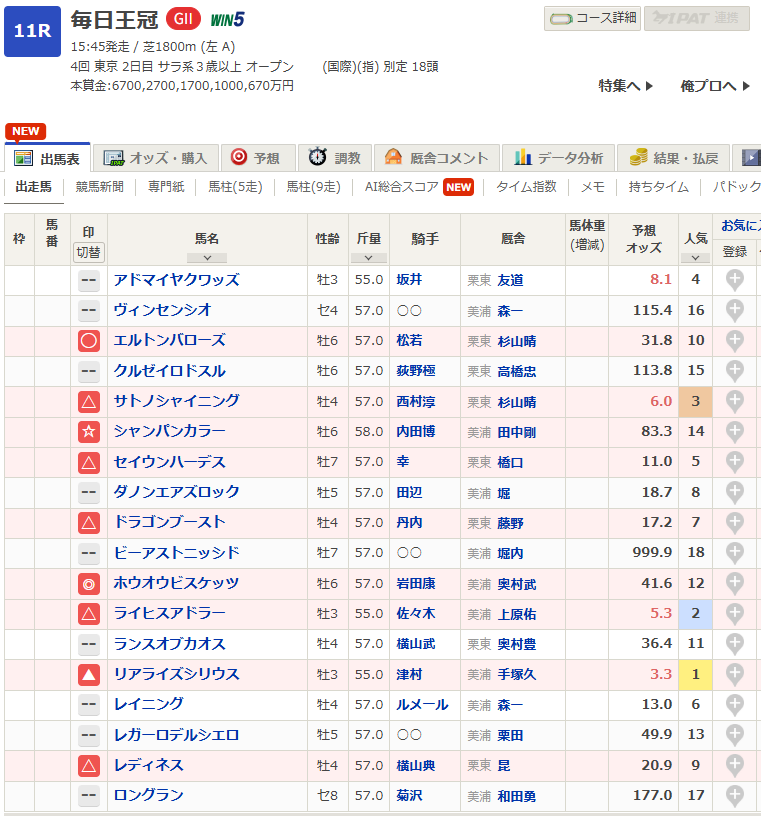Image resolution: width=761 pixels, height=816 pixels.
Task: Add レディネス to favorites with plus icon
Action: [734, 765]
